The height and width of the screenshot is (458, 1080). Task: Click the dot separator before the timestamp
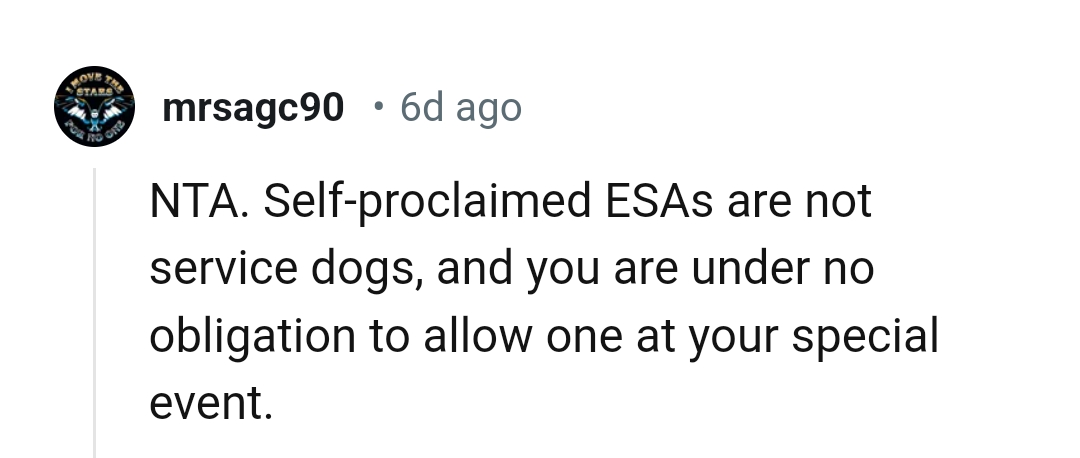pyautogui.click(x=376, y=105)
